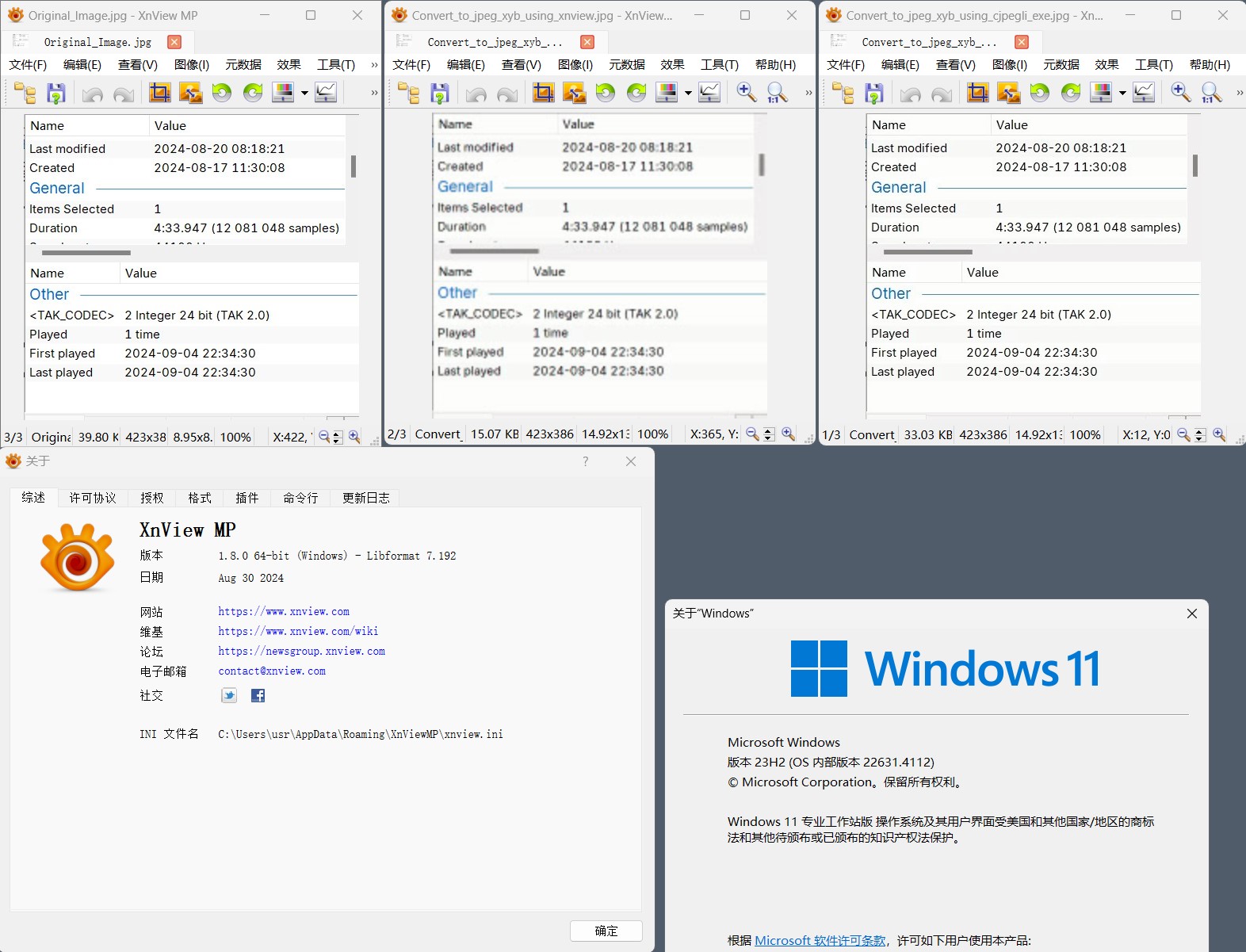Click the 33.03 KB file size in status bar
The image size is (1246, 952).
[x=928, y=435]
